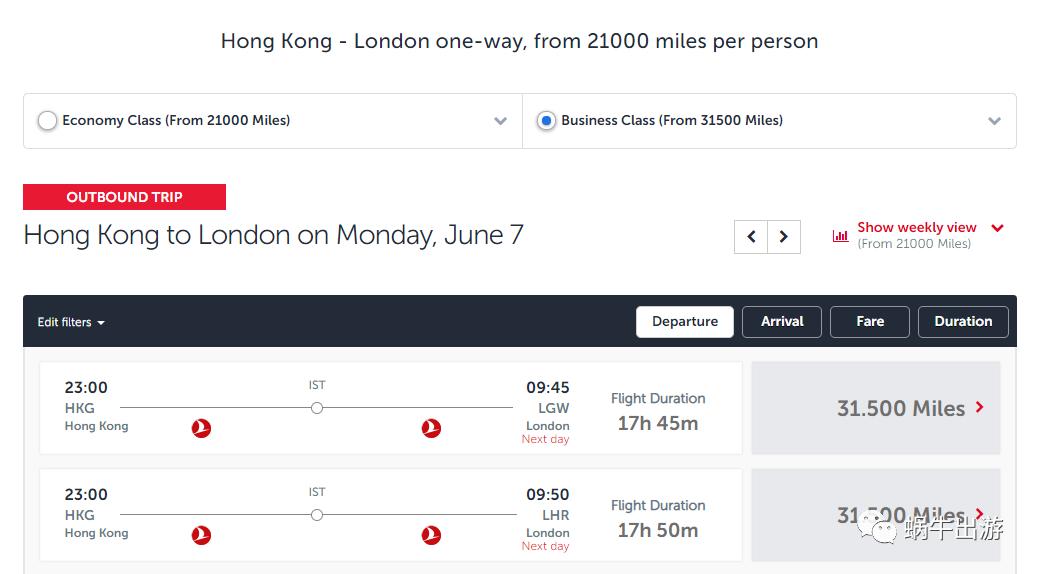The image size is (1037, 574).
Task: Select Business Class radio button
Action: tap(546, 121)
